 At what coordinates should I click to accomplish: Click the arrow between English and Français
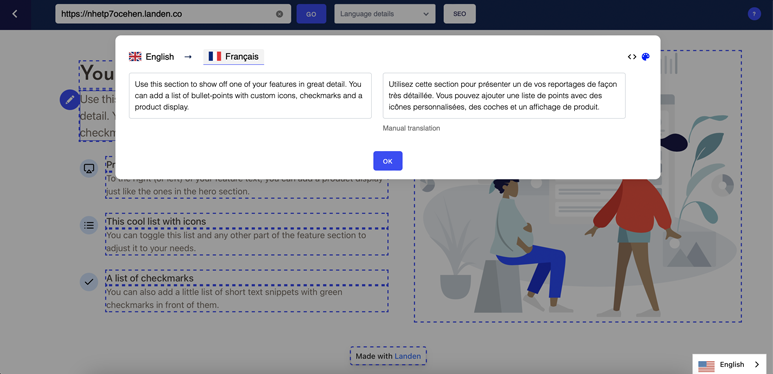pos(188,57)
